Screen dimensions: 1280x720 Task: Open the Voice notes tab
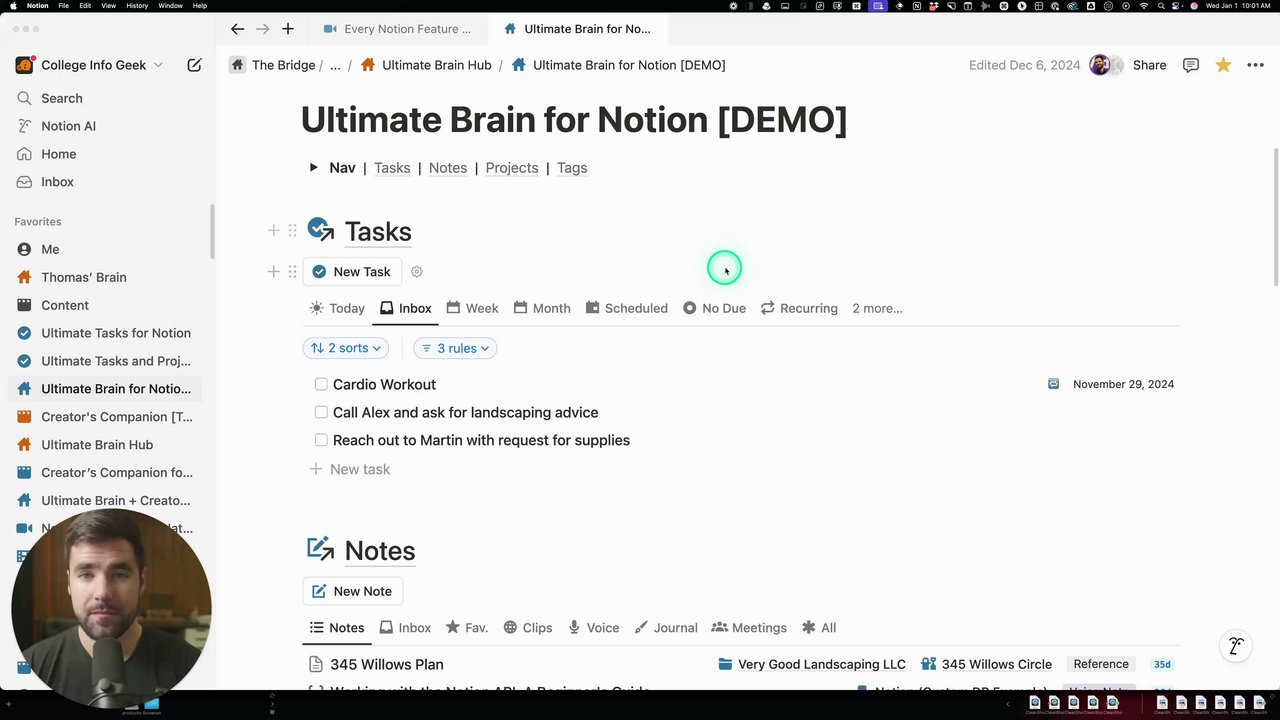click(593, 628)
